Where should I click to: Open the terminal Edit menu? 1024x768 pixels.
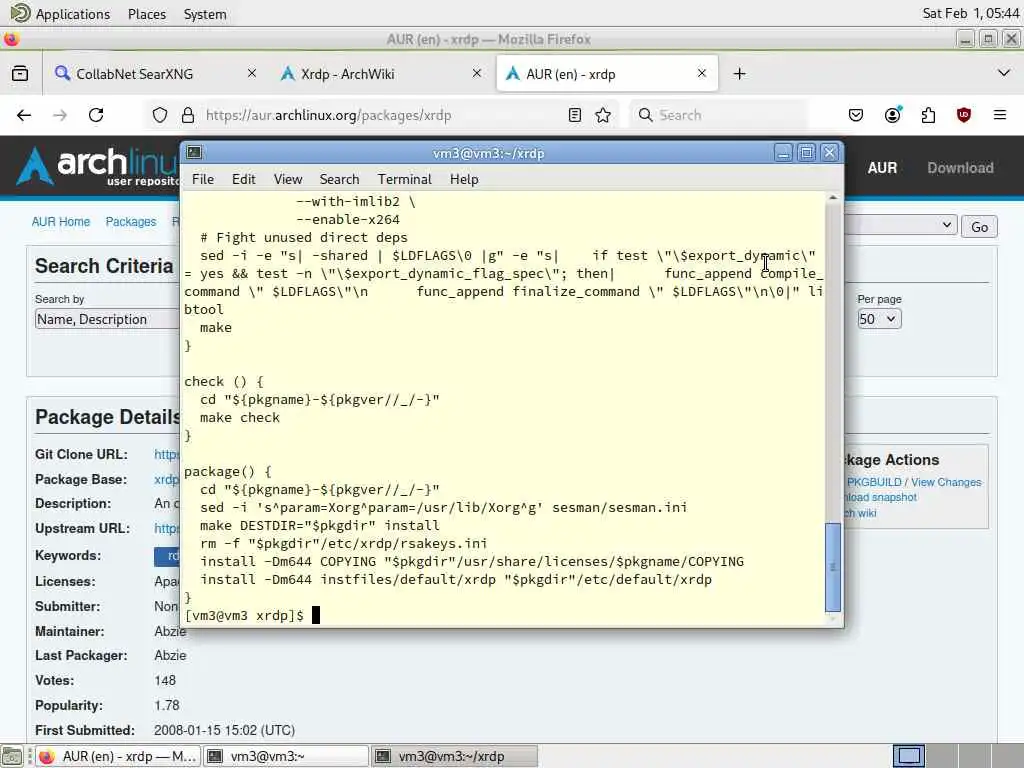(244, 179)
